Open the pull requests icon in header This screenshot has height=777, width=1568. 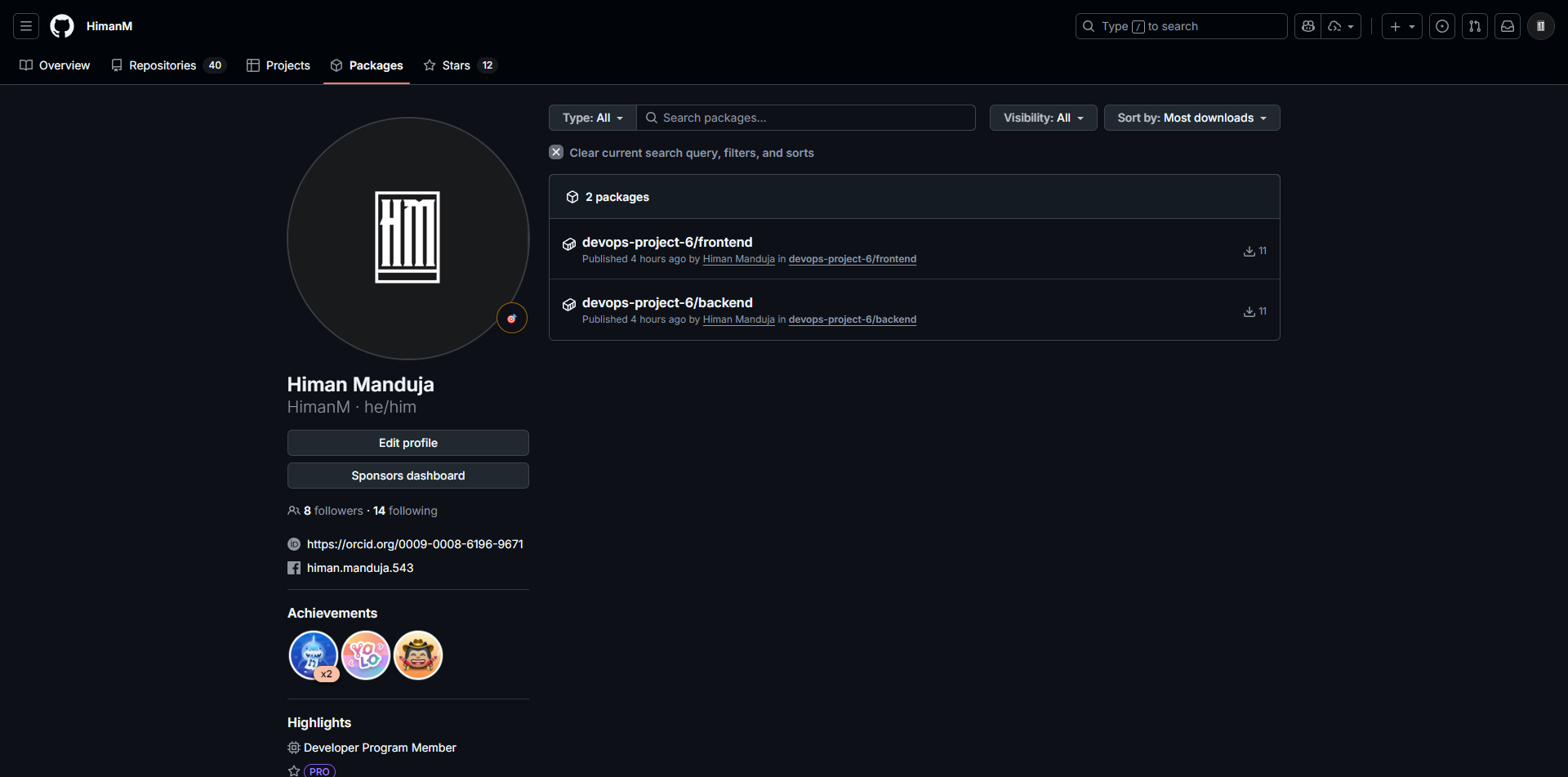(1475, 26)
